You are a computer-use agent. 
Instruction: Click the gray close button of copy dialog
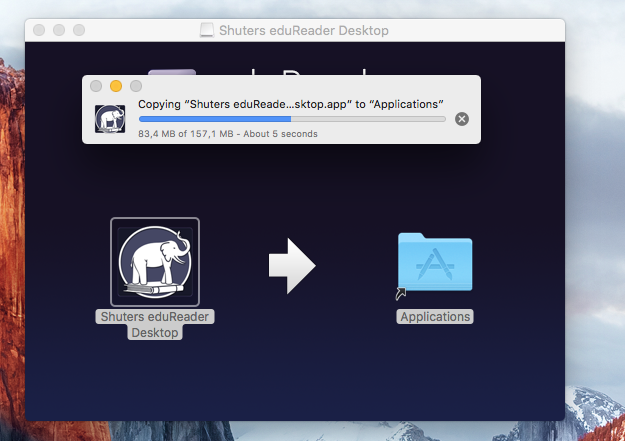point(96,86)
